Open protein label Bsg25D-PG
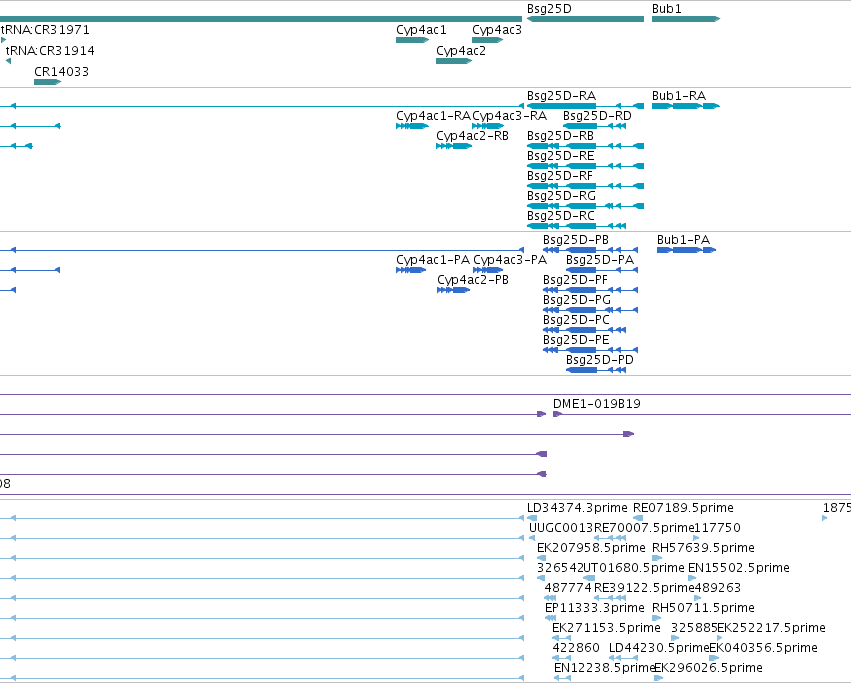Image resolution: width=851 pixels, height=683 pixels. point(577,300)
